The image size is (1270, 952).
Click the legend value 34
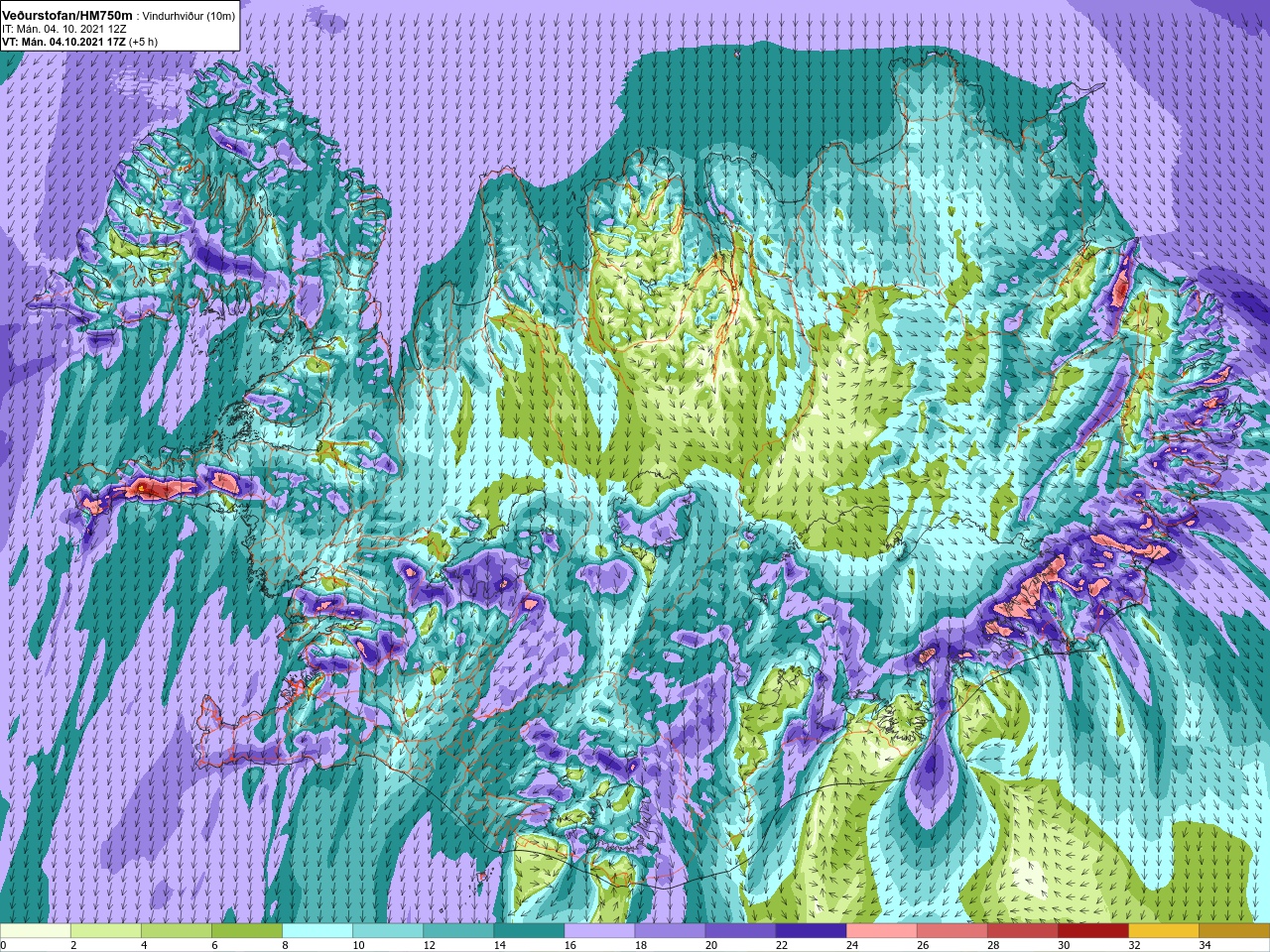click(1205, 945)
